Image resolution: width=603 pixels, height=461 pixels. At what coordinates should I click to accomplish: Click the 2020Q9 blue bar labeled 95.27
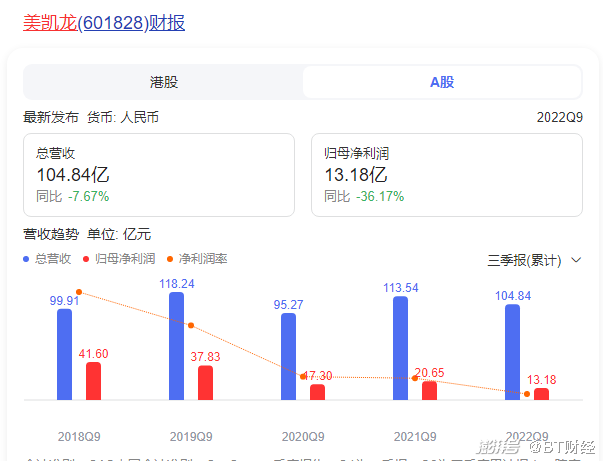point(288,356)
